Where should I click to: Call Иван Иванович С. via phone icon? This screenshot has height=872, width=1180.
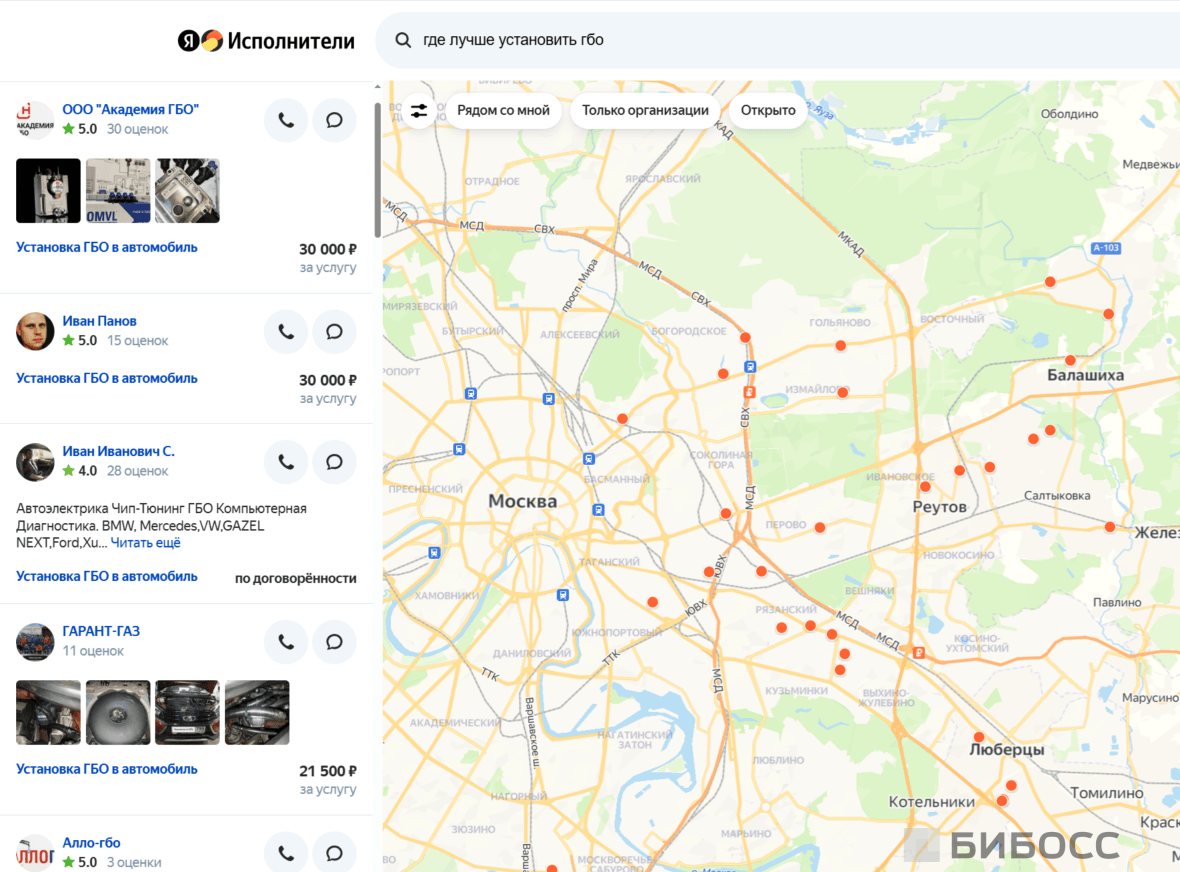[286, 462]
